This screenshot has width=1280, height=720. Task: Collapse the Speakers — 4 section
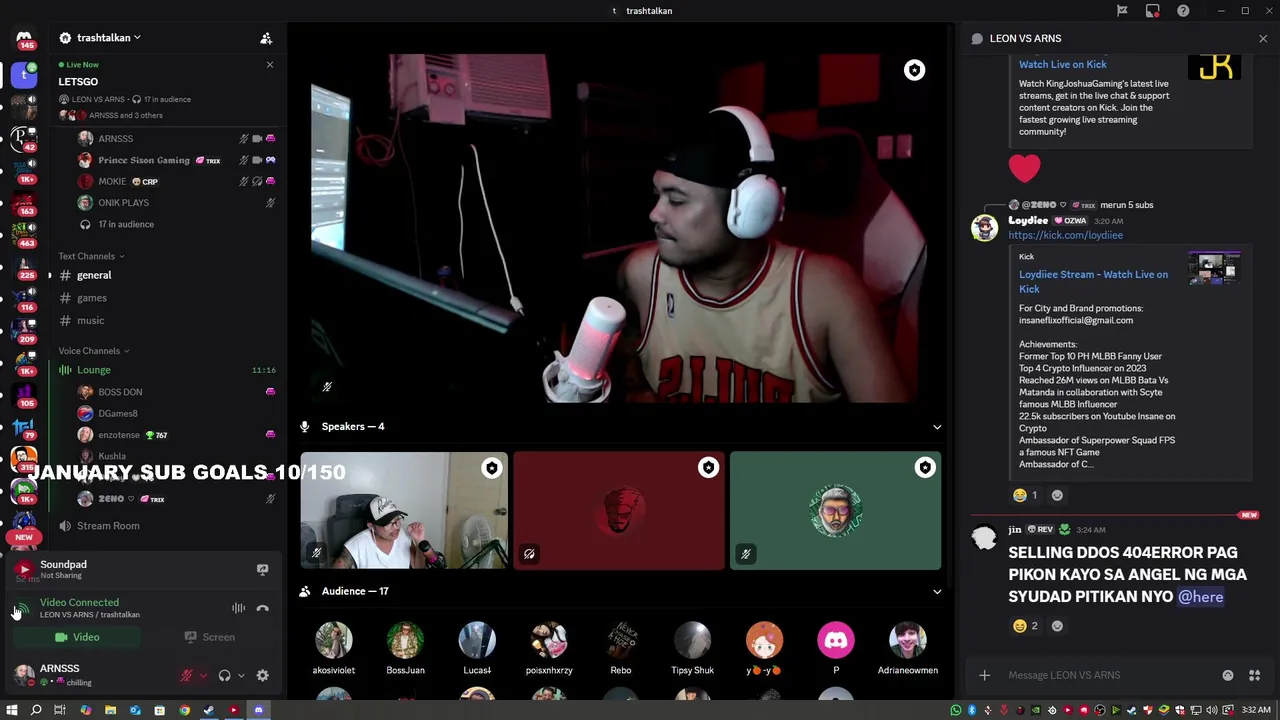pyautogui.click(x=937, y=427)
